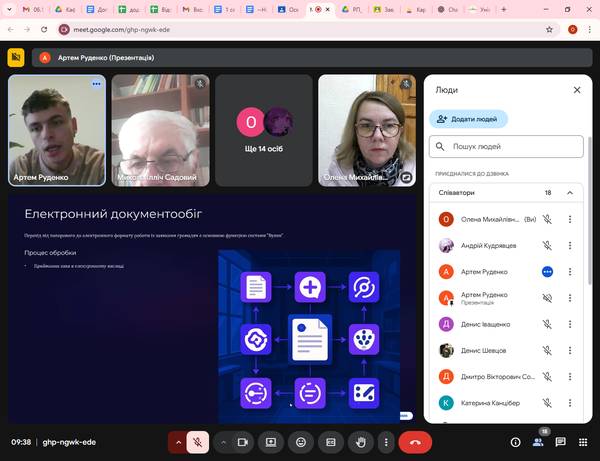Viewport: 600px width, 461px height.
Task: Close the Люди side panel
Action: click(576, 90)
